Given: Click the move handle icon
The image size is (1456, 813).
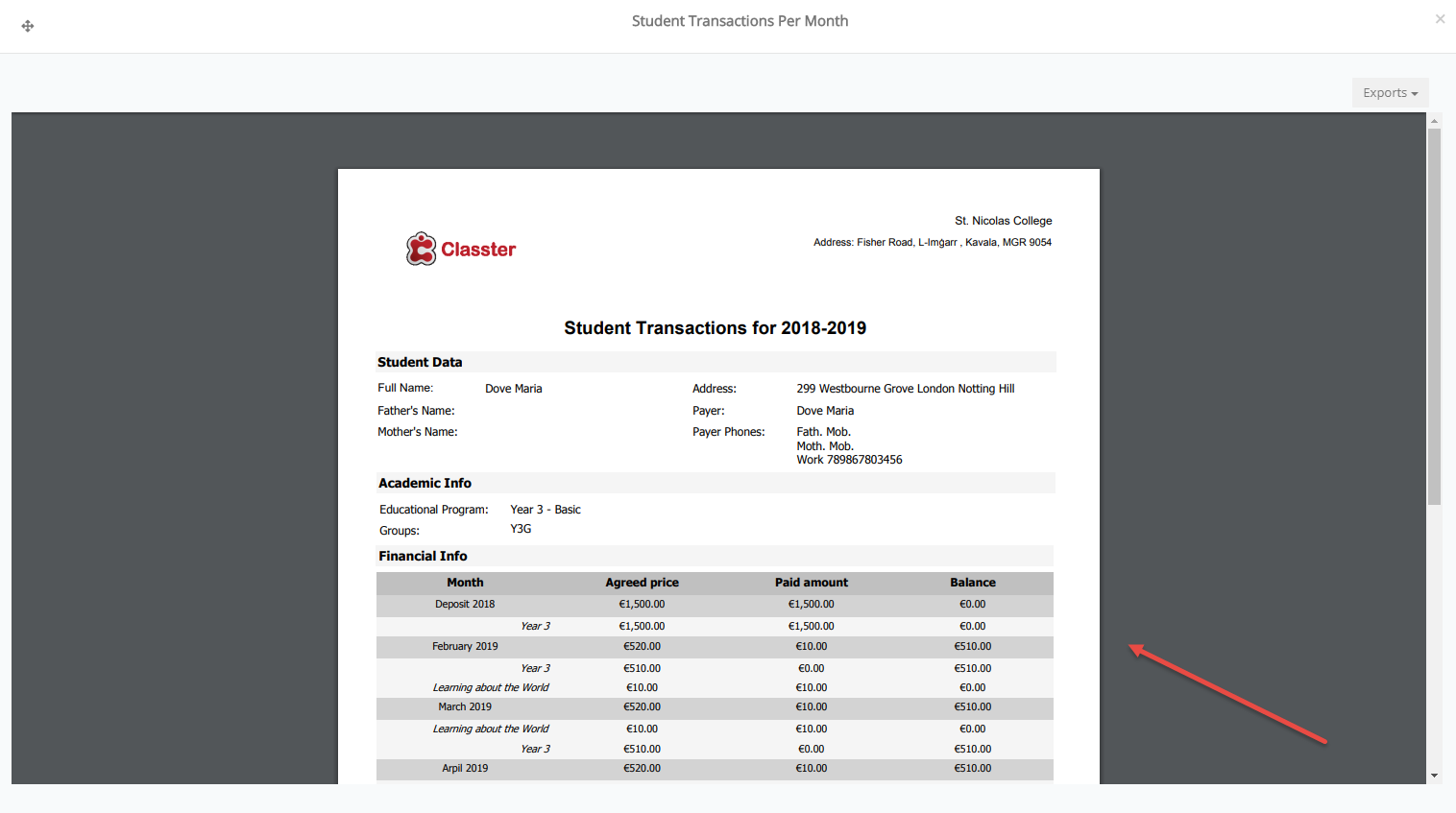Looking at the screenshot, I should [x=28, y=26].
